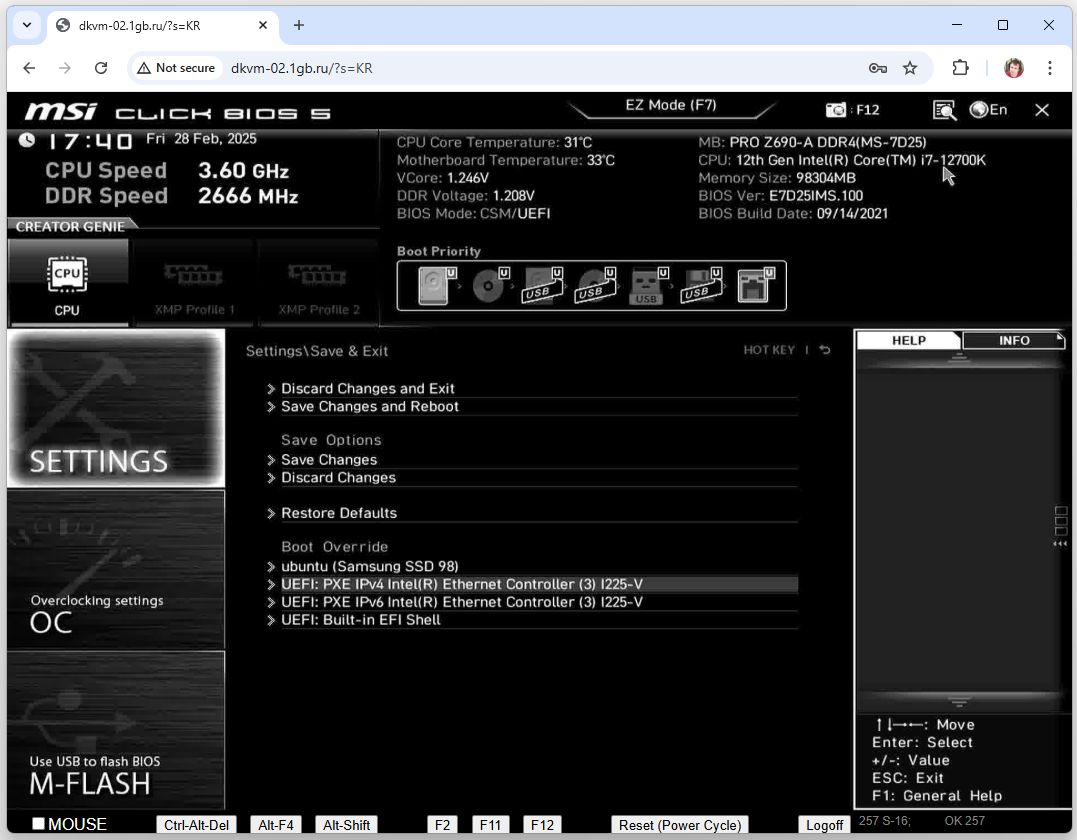Open the OC overclocking settings section
Viewport: 1077px width, 840px height.
115,569
